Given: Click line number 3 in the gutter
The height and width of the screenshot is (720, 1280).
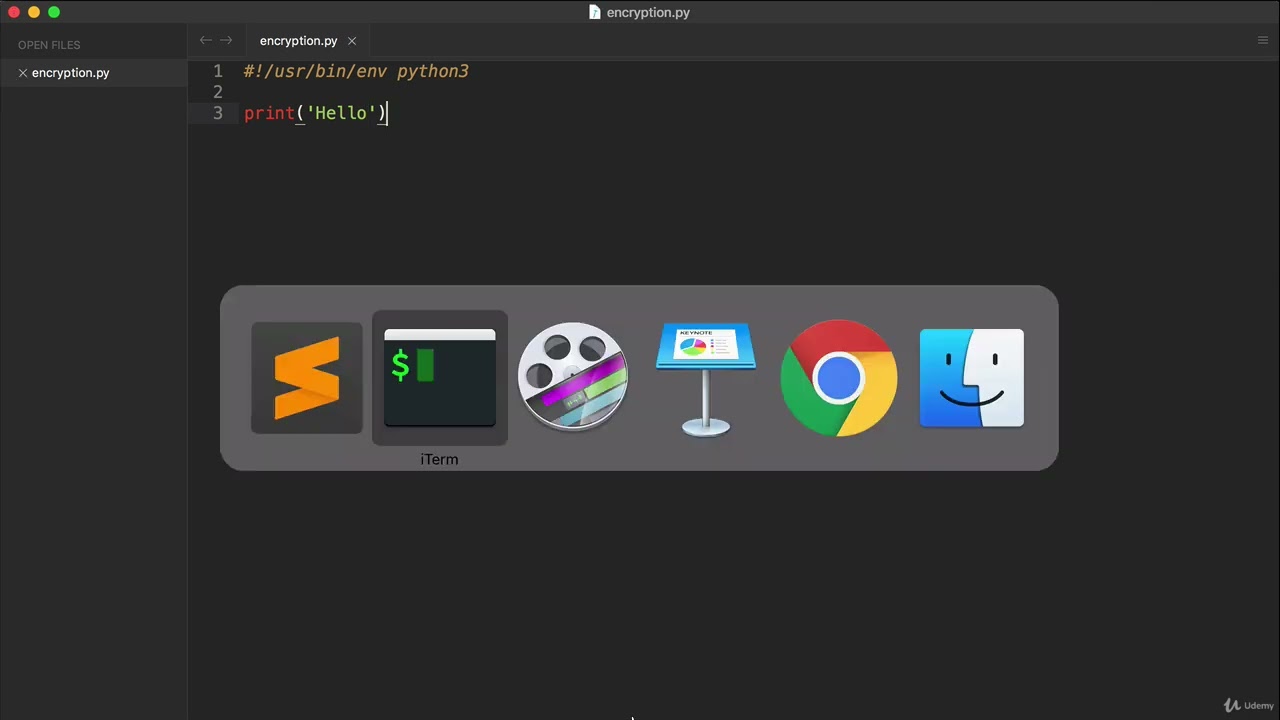Looking at the screenshot, I should pyautogui.click(x=218, y=113).
